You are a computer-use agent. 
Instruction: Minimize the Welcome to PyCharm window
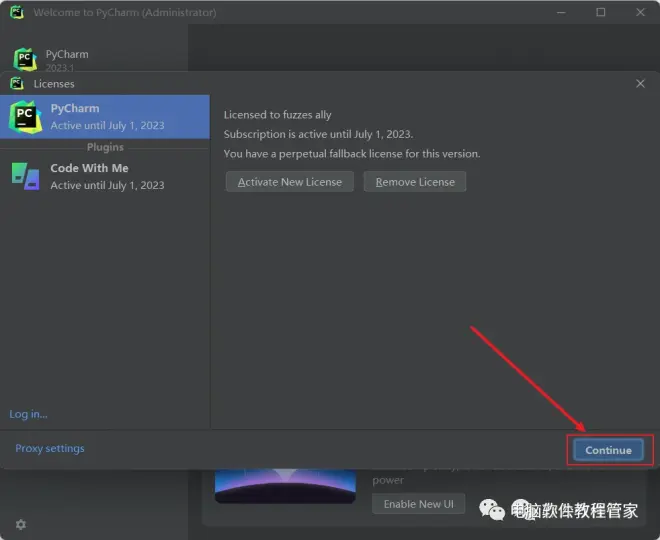(561, 12)
